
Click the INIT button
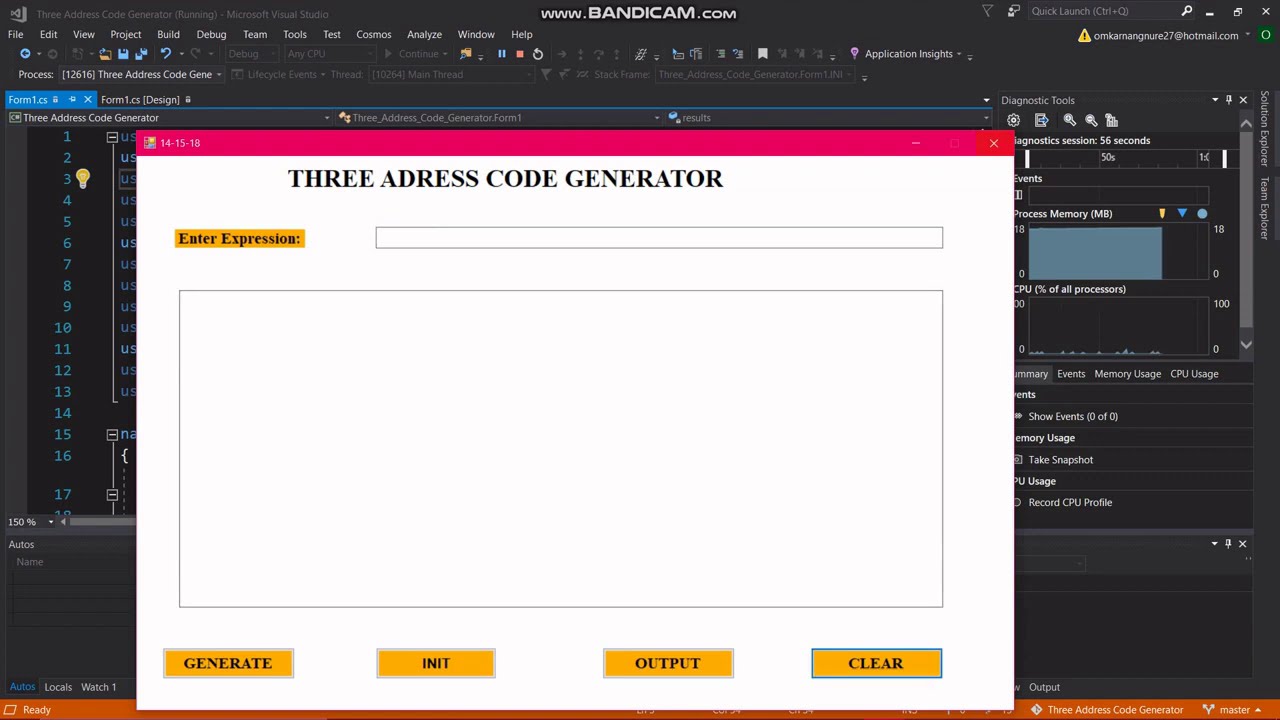pyautogui.click(x=436, y=663)
